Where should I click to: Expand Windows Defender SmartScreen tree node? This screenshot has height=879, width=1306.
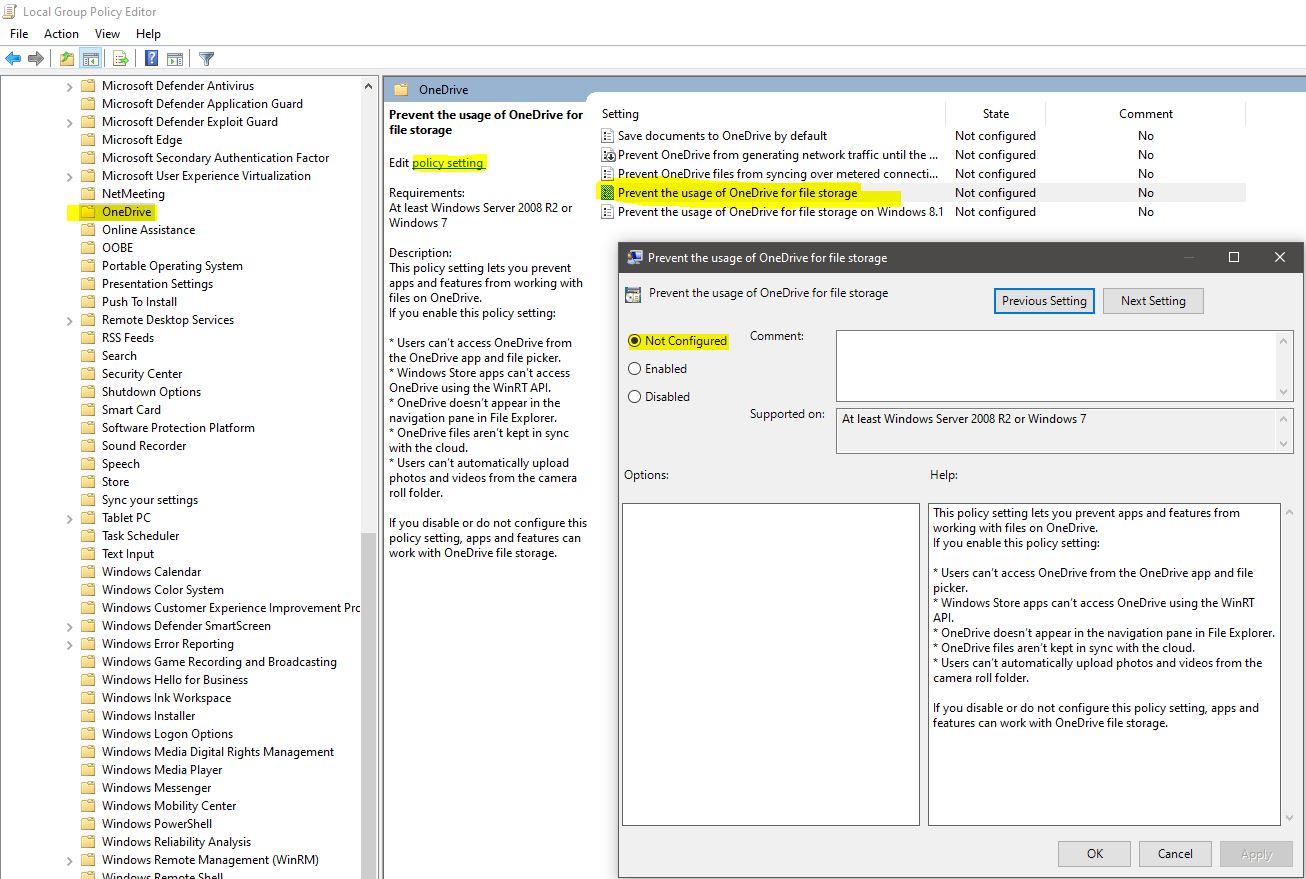[70, 626]
